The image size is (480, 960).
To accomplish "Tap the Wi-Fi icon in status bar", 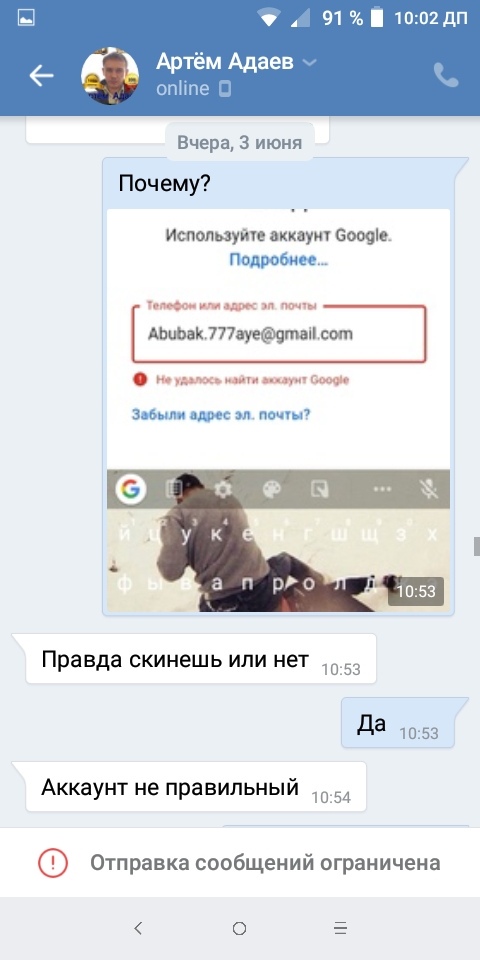I will (x=268, y=18).
